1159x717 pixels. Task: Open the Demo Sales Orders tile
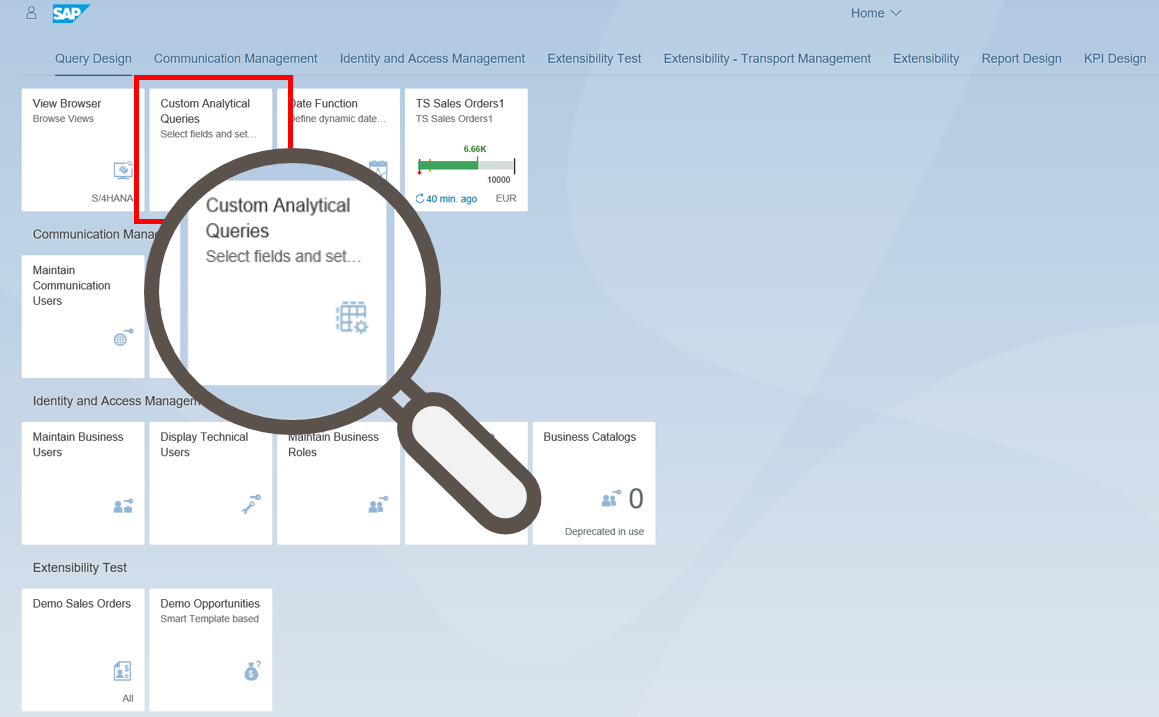pos(83,650)
